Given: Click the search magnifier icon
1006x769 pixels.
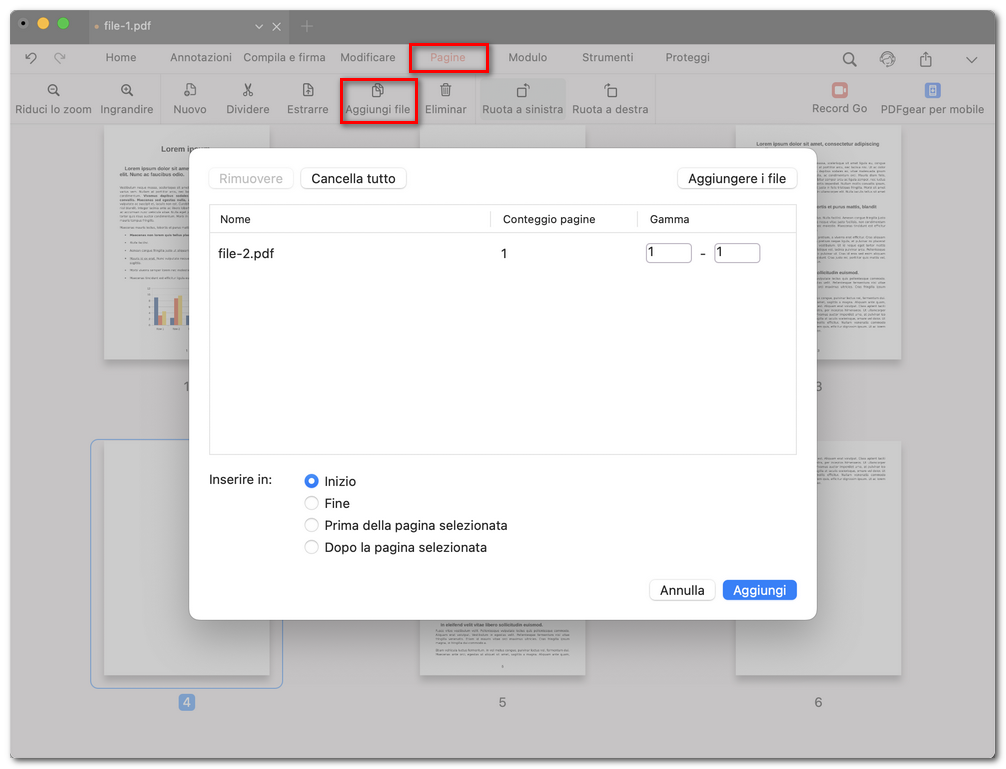Looking at the screenshot, I should pos(849,59).
